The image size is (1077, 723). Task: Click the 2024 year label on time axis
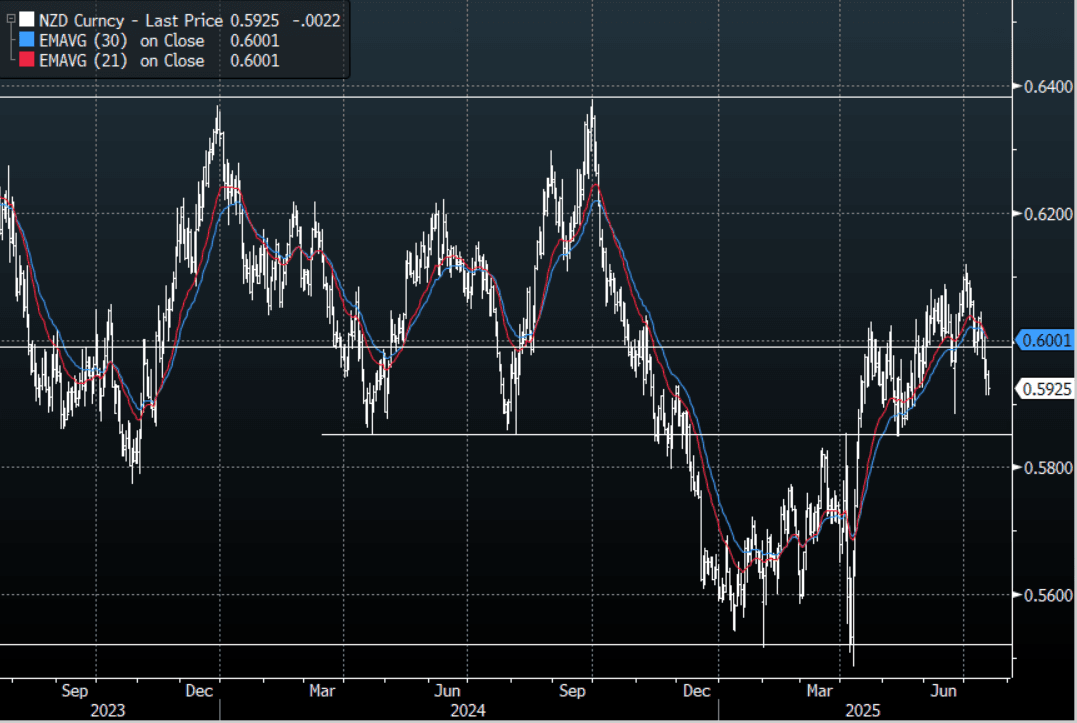pyautogui.click(x=467, y=711)
